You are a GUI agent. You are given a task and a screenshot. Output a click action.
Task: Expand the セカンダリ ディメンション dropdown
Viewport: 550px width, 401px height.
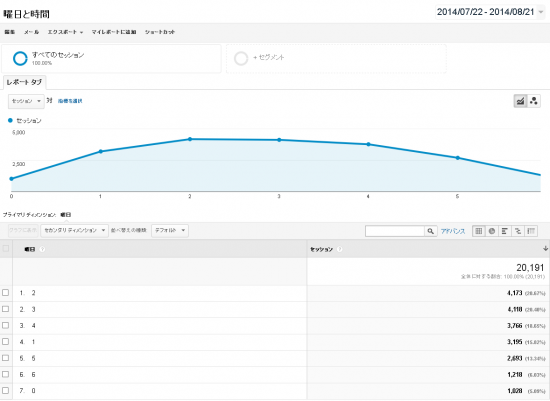74,230
